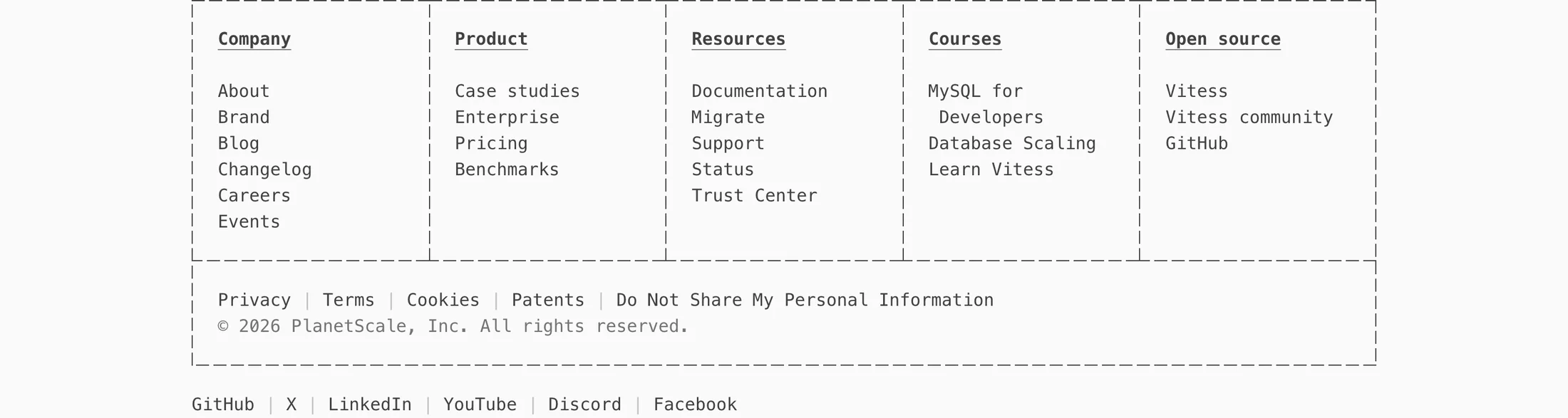
Task: Open the Discord social link
Action: (x=584, y=404)
